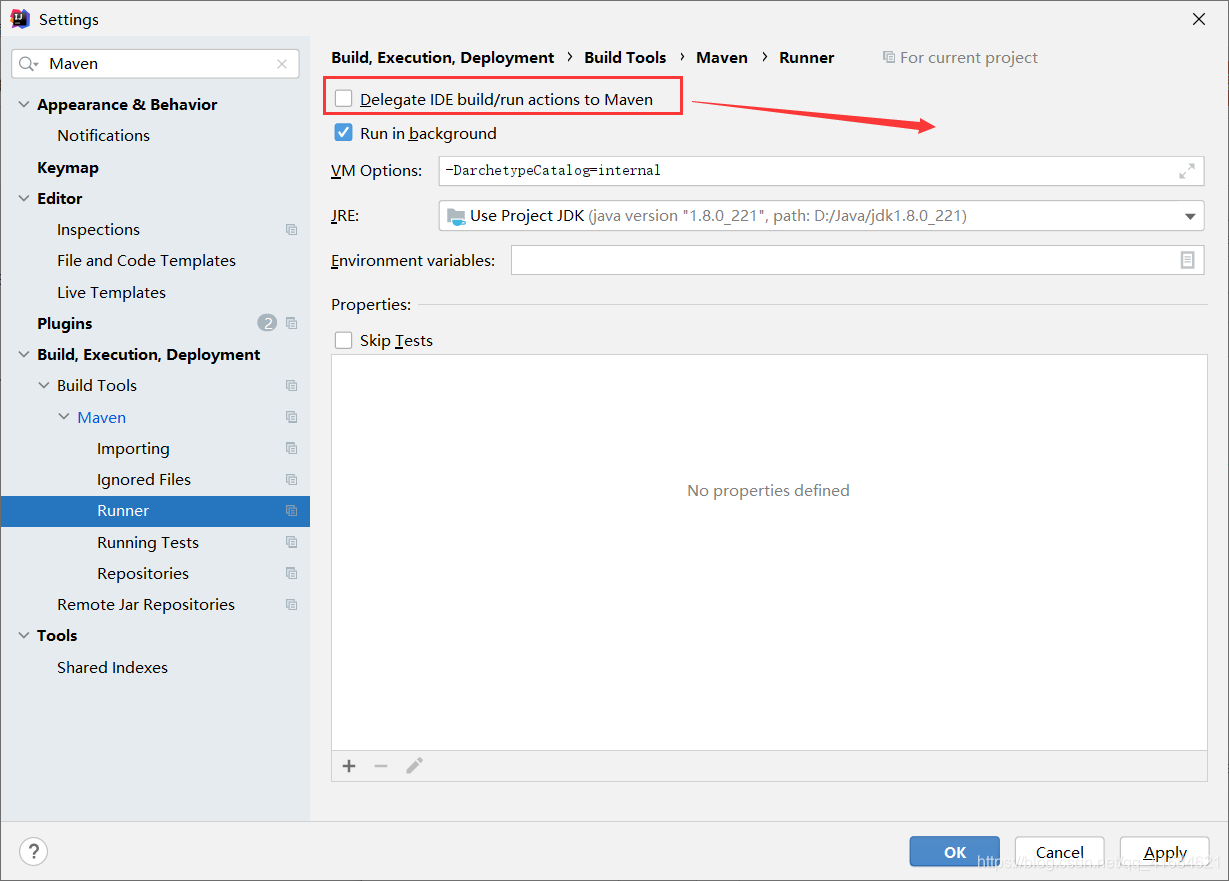The width and height of the screenshot is (1229, 881).
Task: Click Maven breadcrumb
Action: [722, 58]
